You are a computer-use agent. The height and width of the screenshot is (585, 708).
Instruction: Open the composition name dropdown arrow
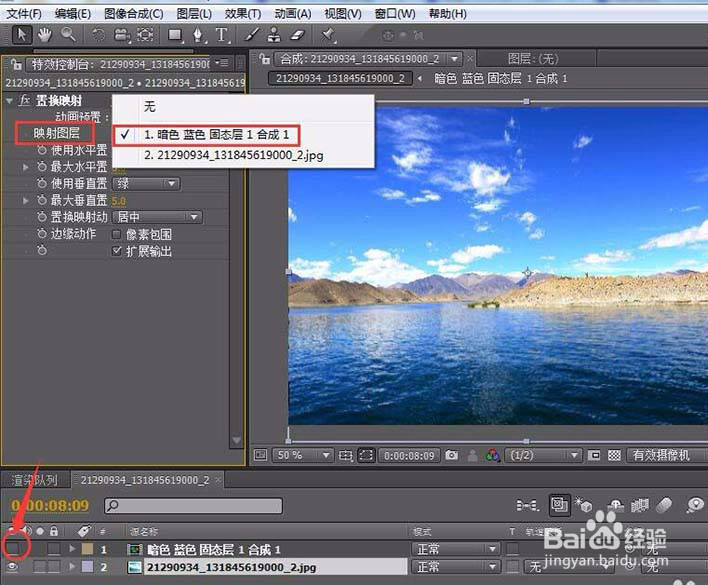[x=454, y=59]
